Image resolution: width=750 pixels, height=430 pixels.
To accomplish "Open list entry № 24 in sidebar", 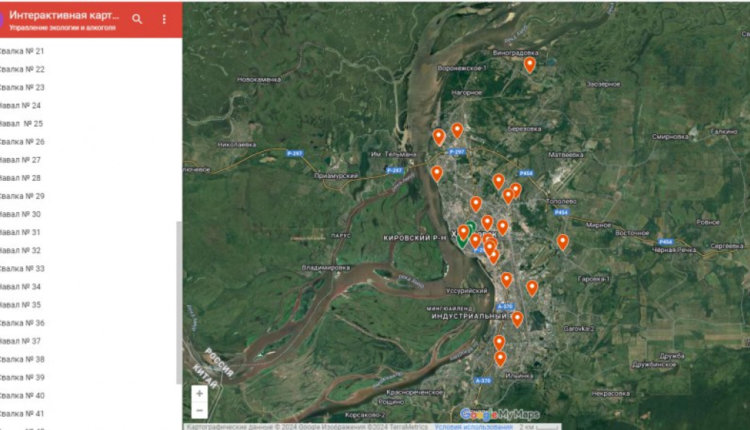I will 21,105.
